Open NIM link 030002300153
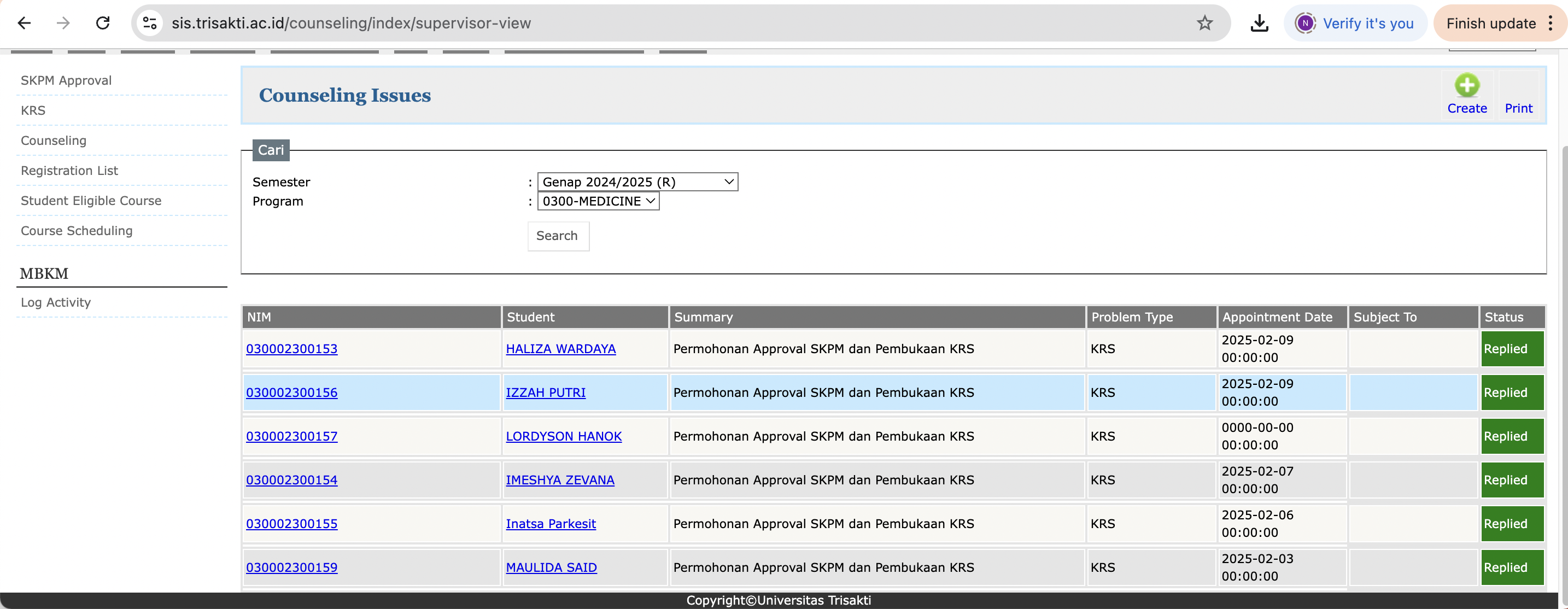Viewport: 1568px width, 609px height. point(291,349)
